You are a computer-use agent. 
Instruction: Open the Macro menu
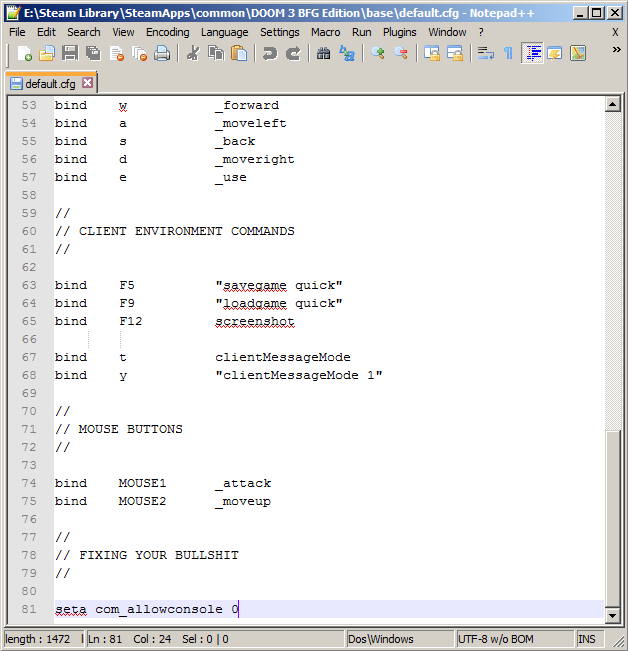pos(325,32)
